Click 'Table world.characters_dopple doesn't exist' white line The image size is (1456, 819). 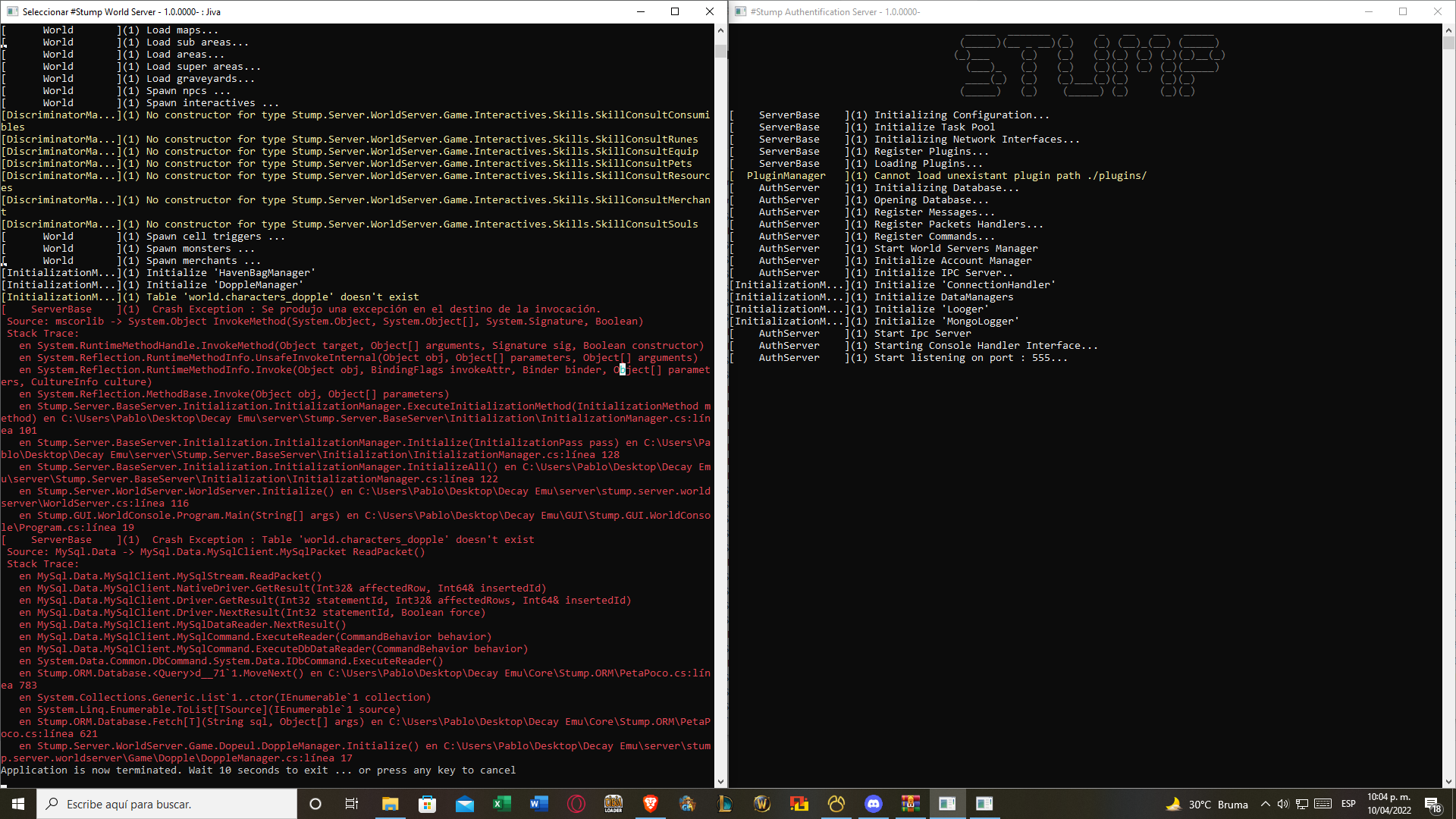210,297
